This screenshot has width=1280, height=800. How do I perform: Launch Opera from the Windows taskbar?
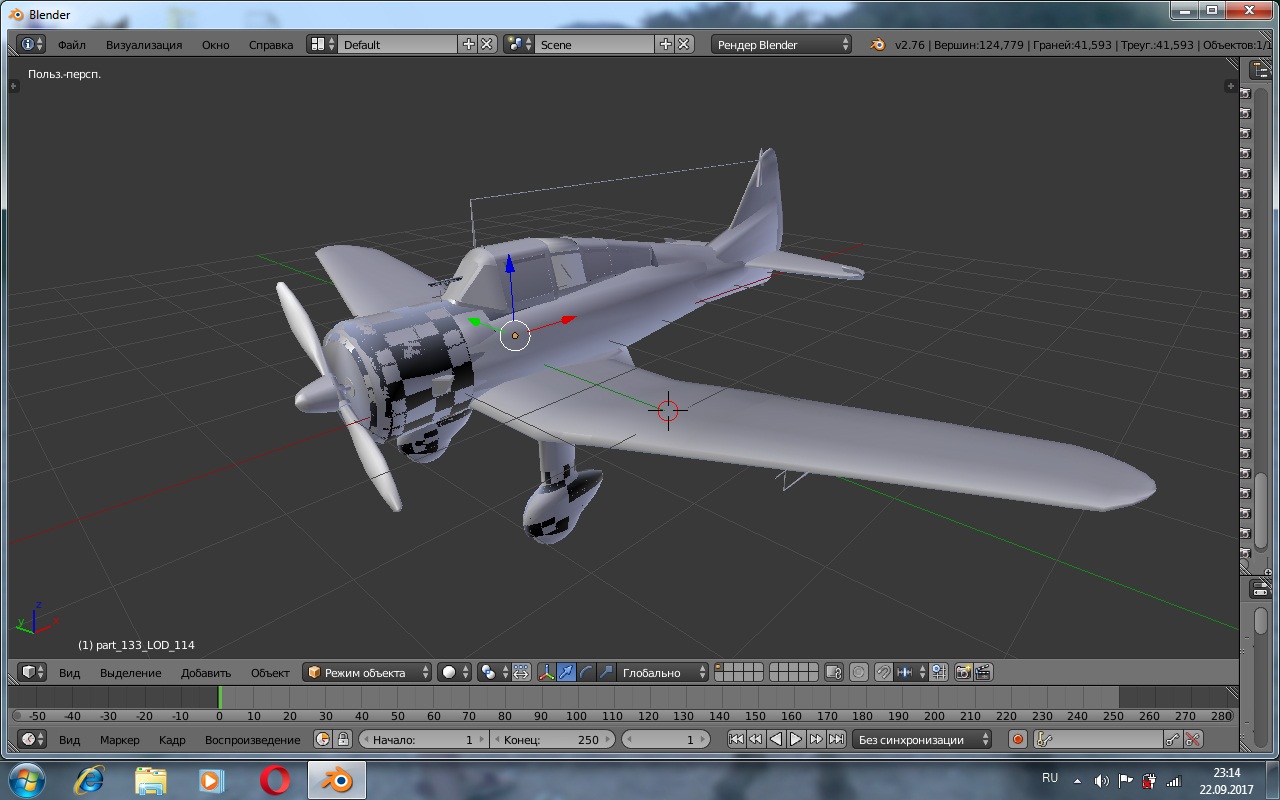click(x=275, y=780)
